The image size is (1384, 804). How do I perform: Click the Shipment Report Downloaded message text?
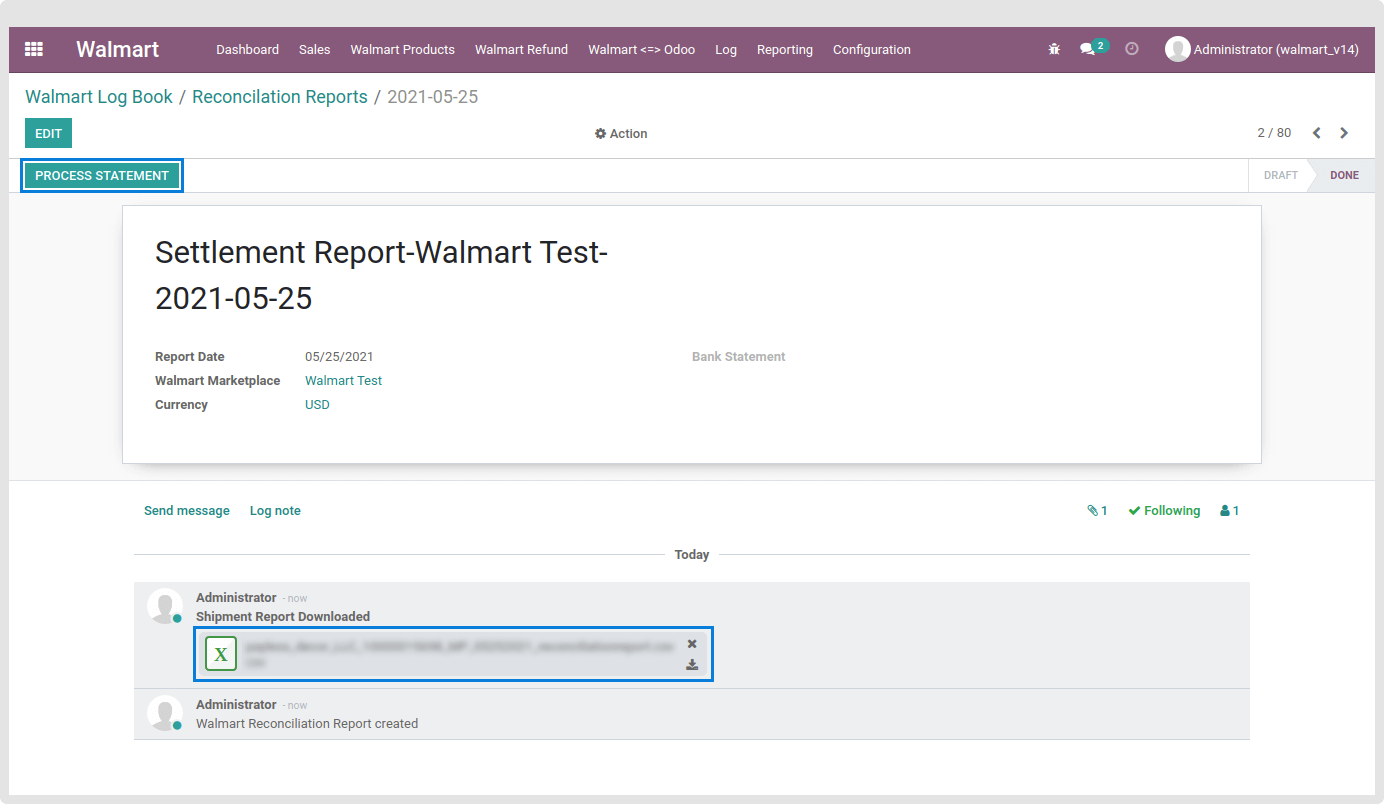283,617
